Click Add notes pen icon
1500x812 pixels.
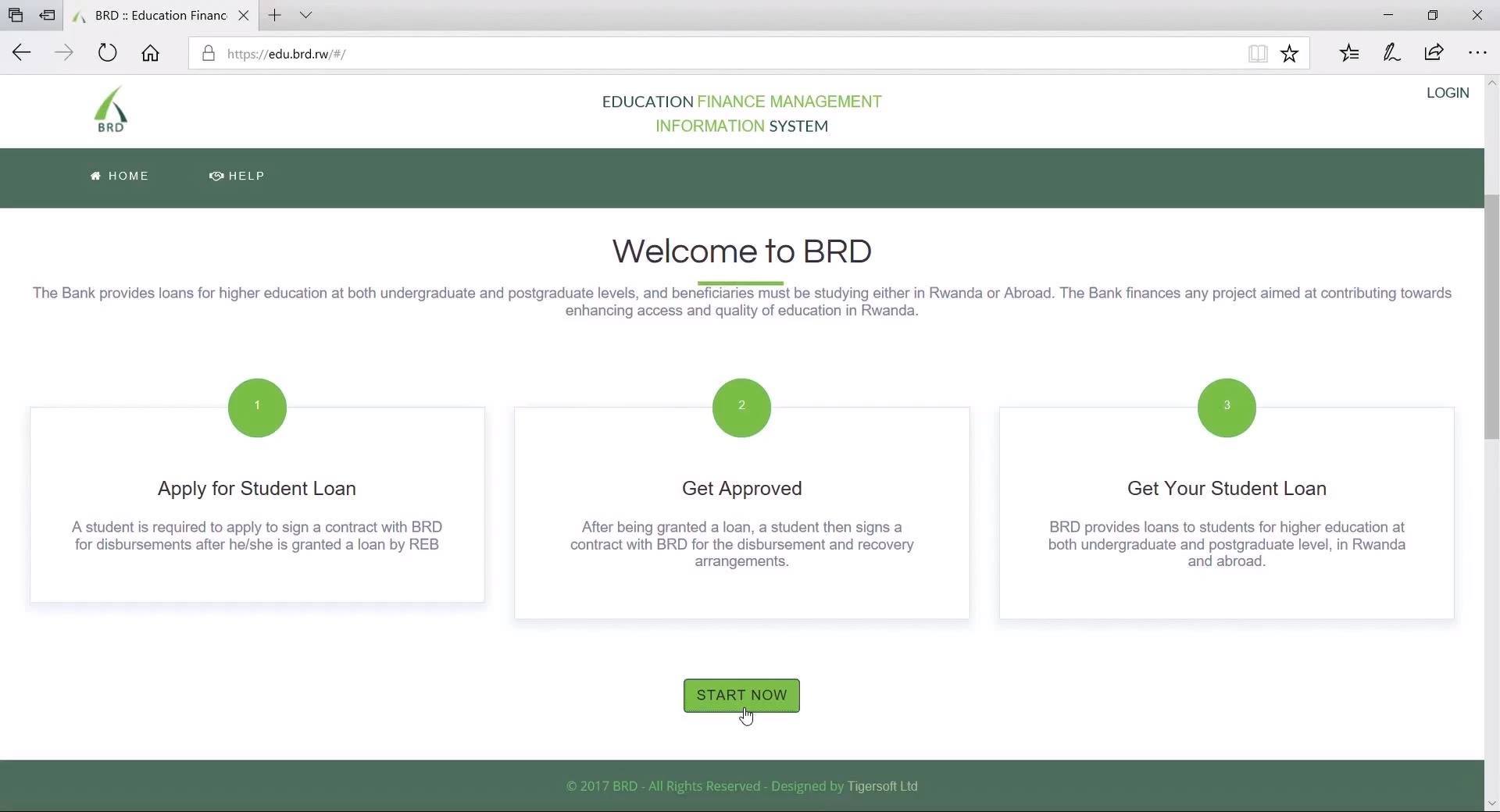point(1391,53)
